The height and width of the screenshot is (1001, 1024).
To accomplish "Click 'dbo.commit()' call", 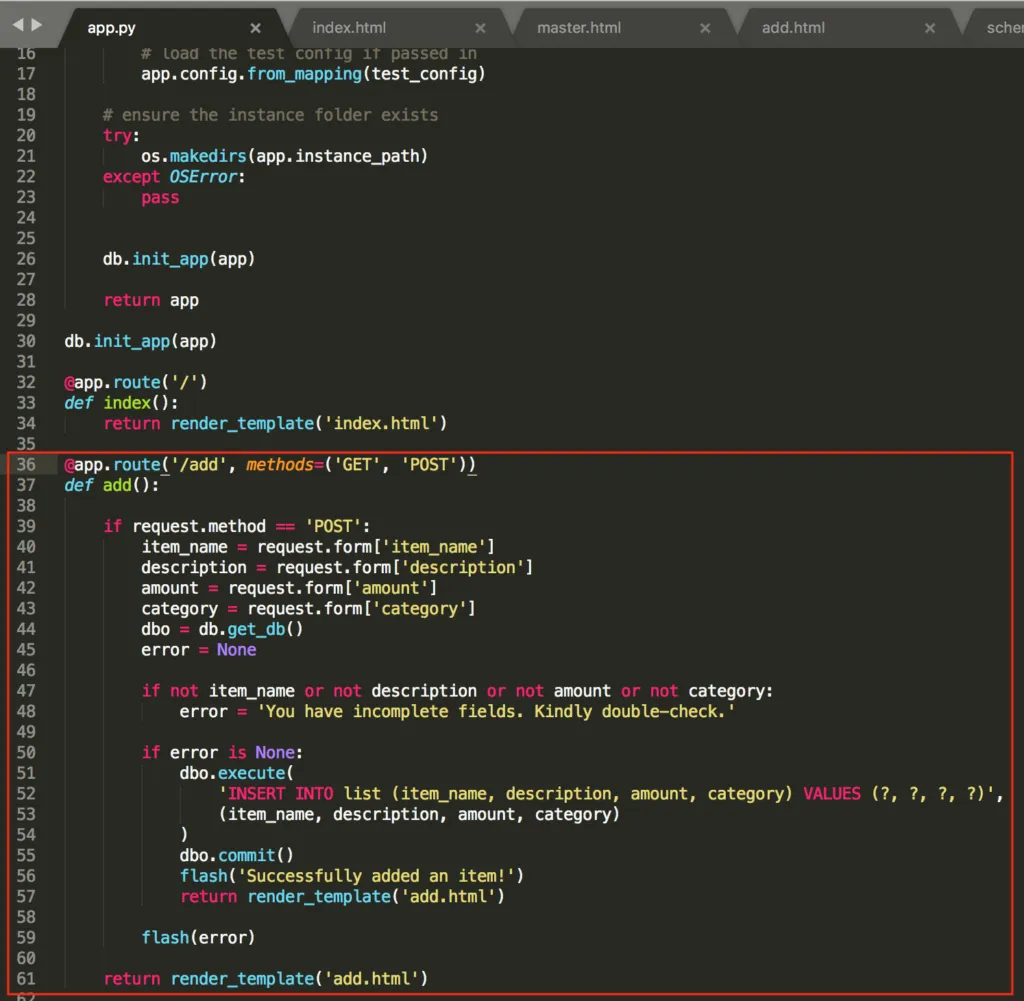I will coord(236,855).
